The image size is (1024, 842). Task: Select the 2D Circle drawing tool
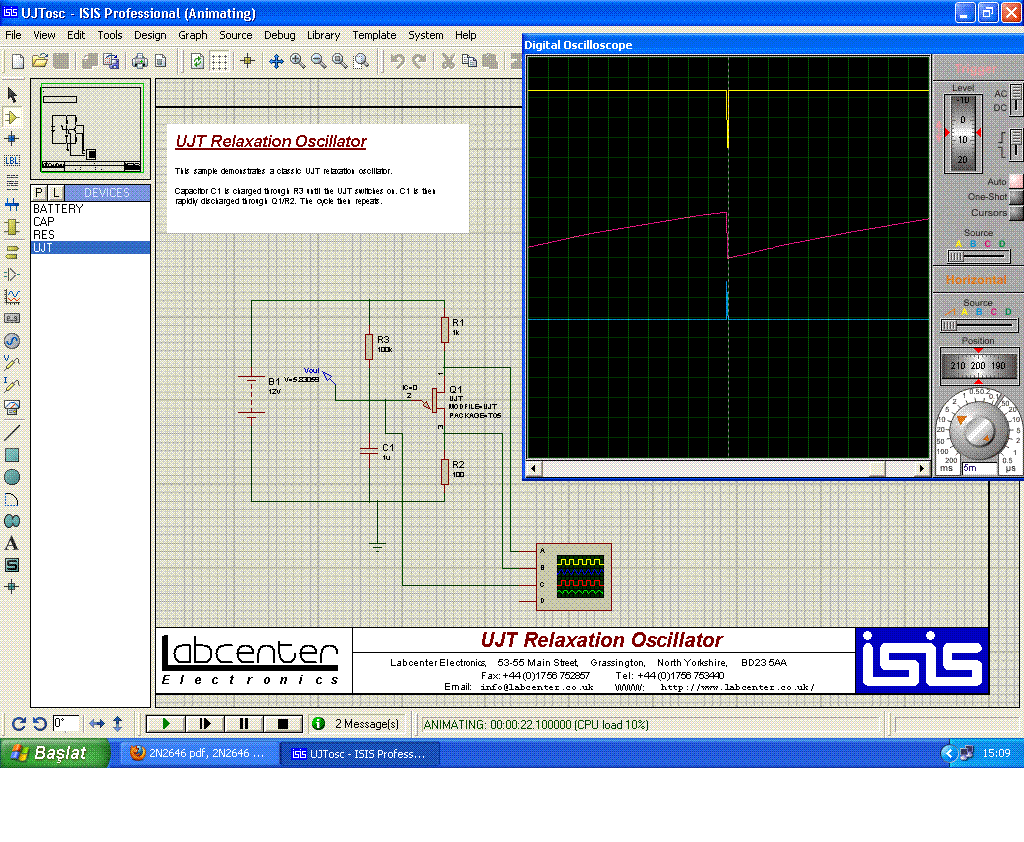click(x=12, y=478)
